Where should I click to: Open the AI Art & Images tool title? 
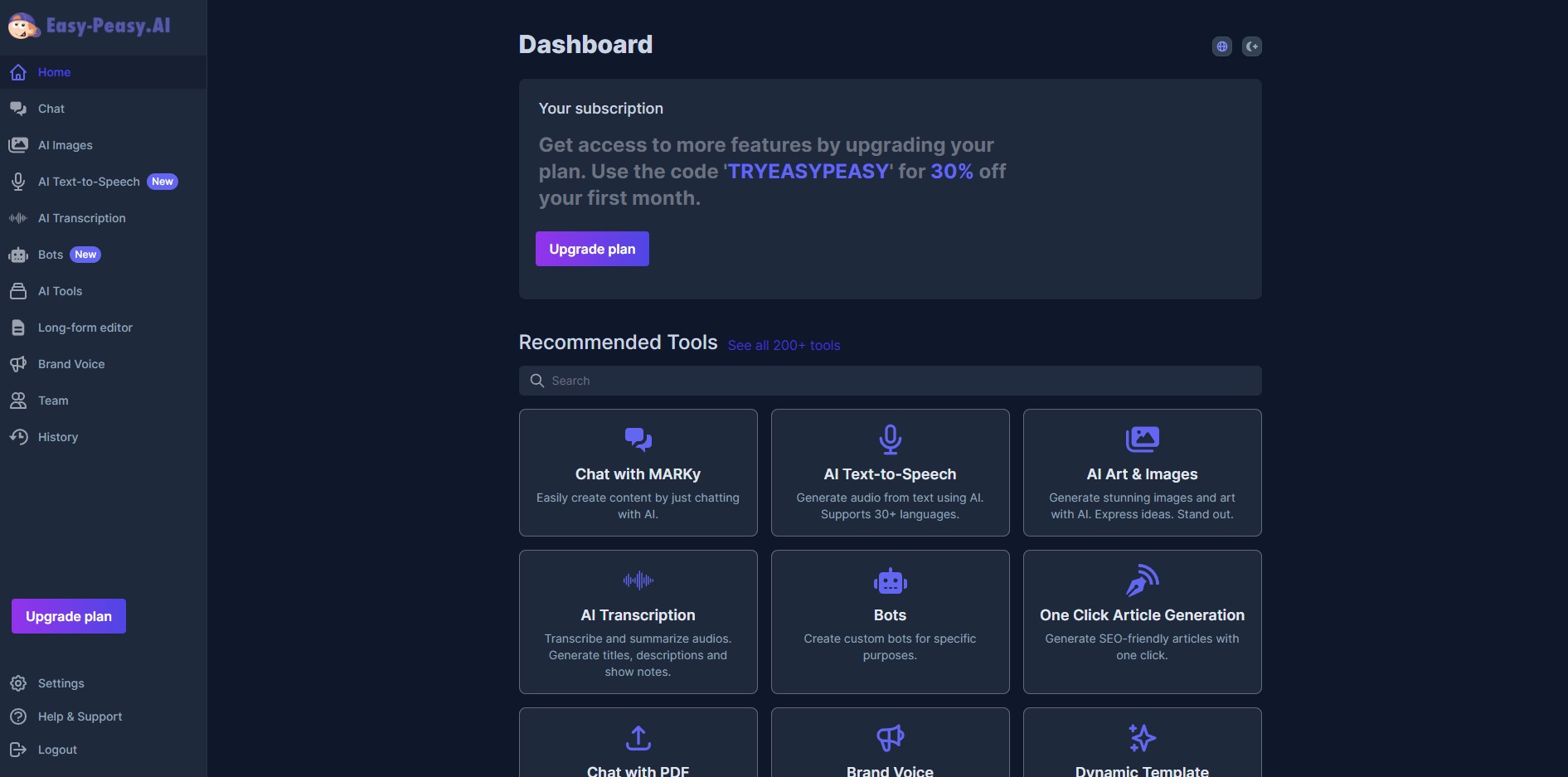tap(1143, 474)
